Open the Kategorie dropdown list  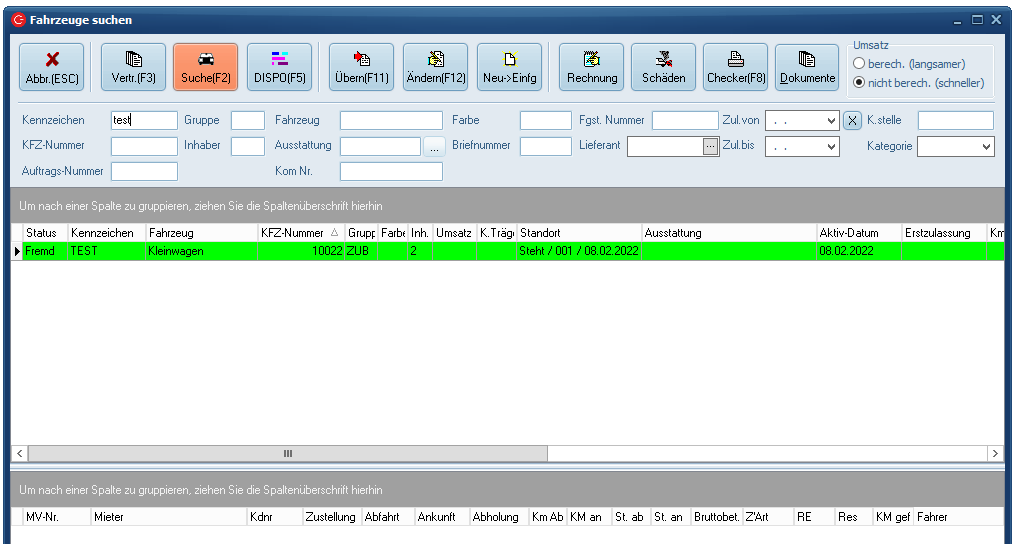tap(986, 146)
